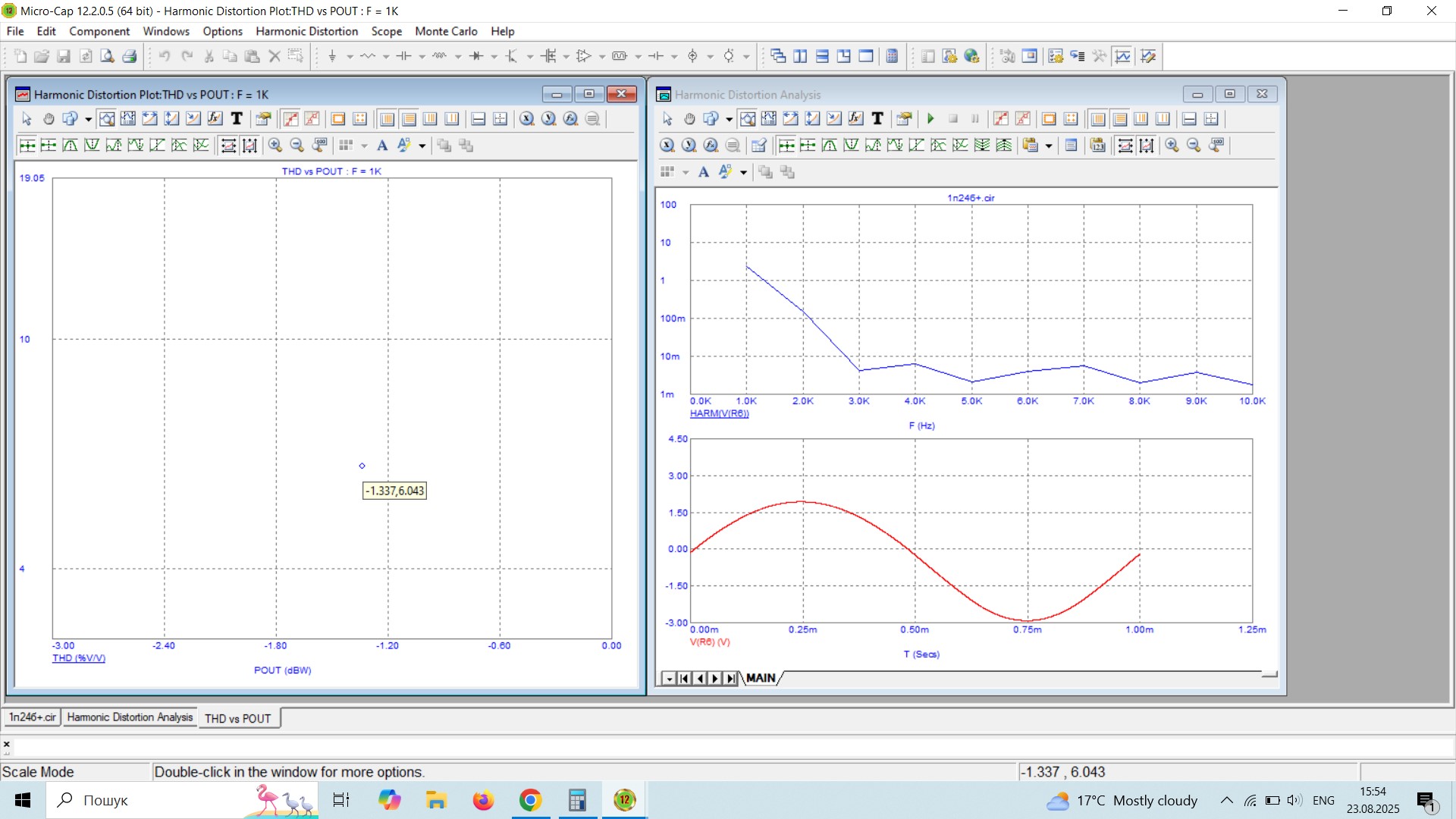Switch to the 1n246+.cir tab

tap(32, 717)
